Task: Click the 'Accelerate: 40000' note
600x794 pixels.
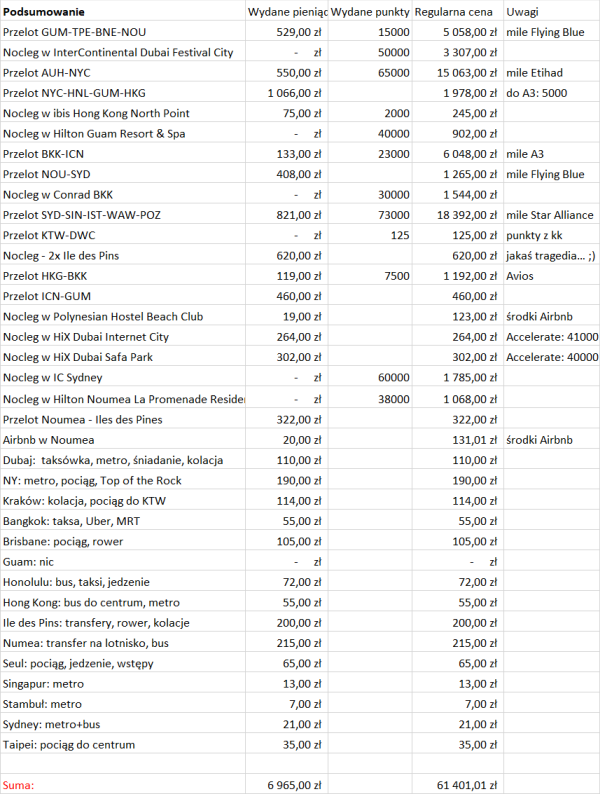Action: coord(552,357)
